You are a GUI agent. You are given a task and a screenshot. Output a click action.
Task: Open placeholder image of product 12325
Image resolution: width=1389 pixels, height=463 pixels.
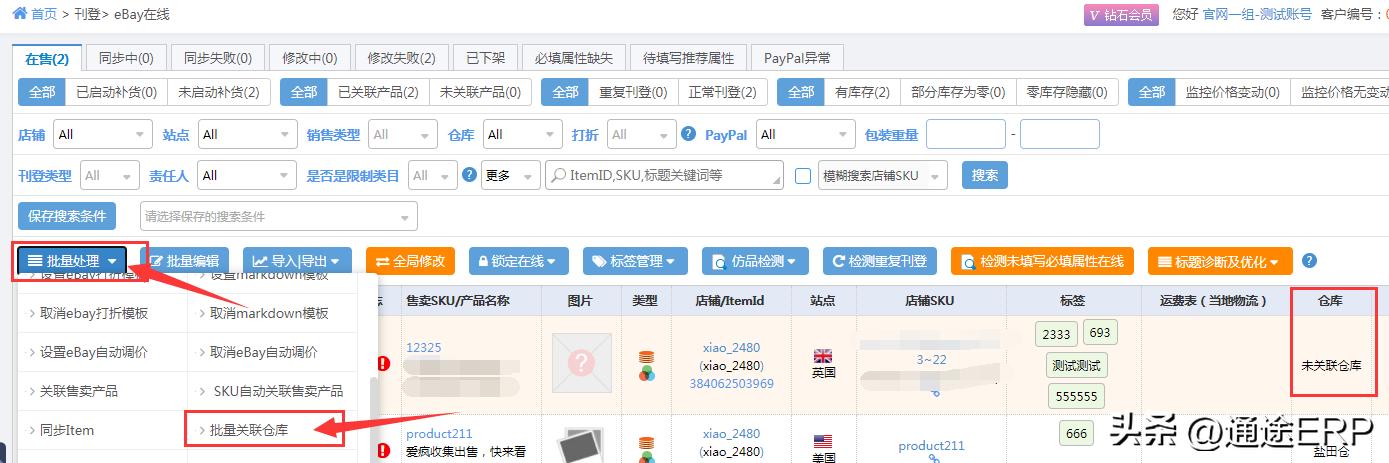581,363
